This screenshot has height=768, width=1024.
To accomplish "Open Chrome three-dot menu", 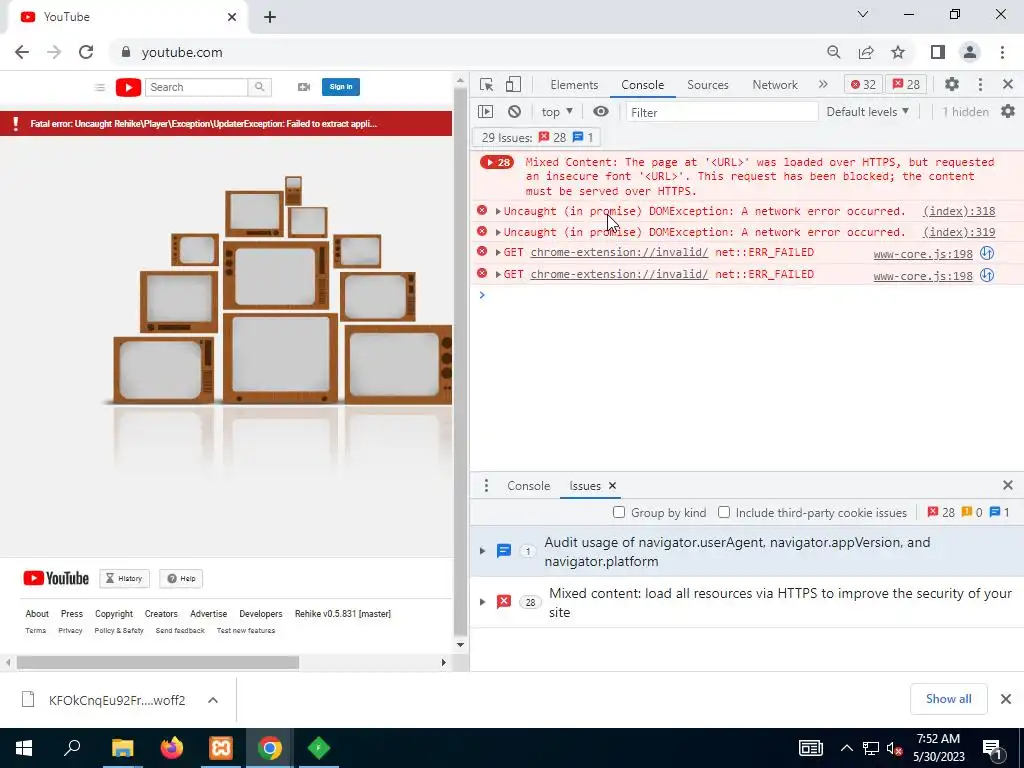I will (x=1002, y=52).
